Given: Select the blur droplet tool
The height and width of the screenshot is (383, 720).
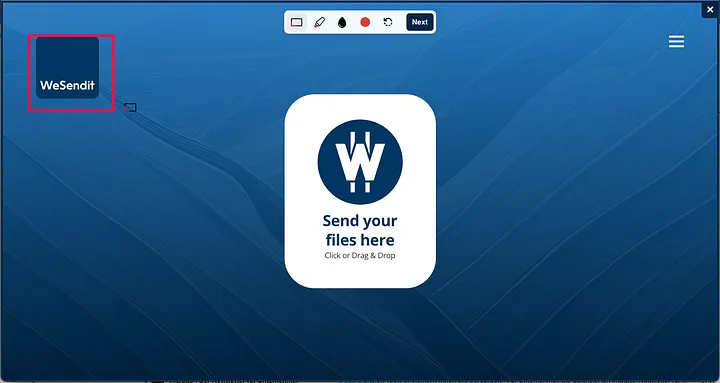Looking at the screenshot, I should tap(342, 22).
